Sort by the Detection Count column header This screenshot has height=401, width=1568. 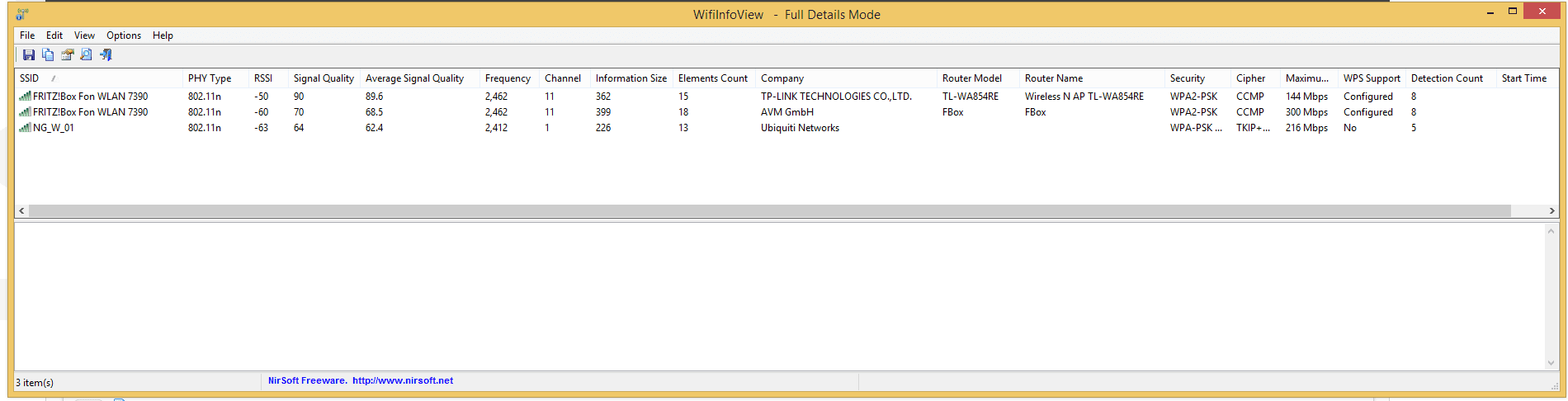pos(1451,78)
